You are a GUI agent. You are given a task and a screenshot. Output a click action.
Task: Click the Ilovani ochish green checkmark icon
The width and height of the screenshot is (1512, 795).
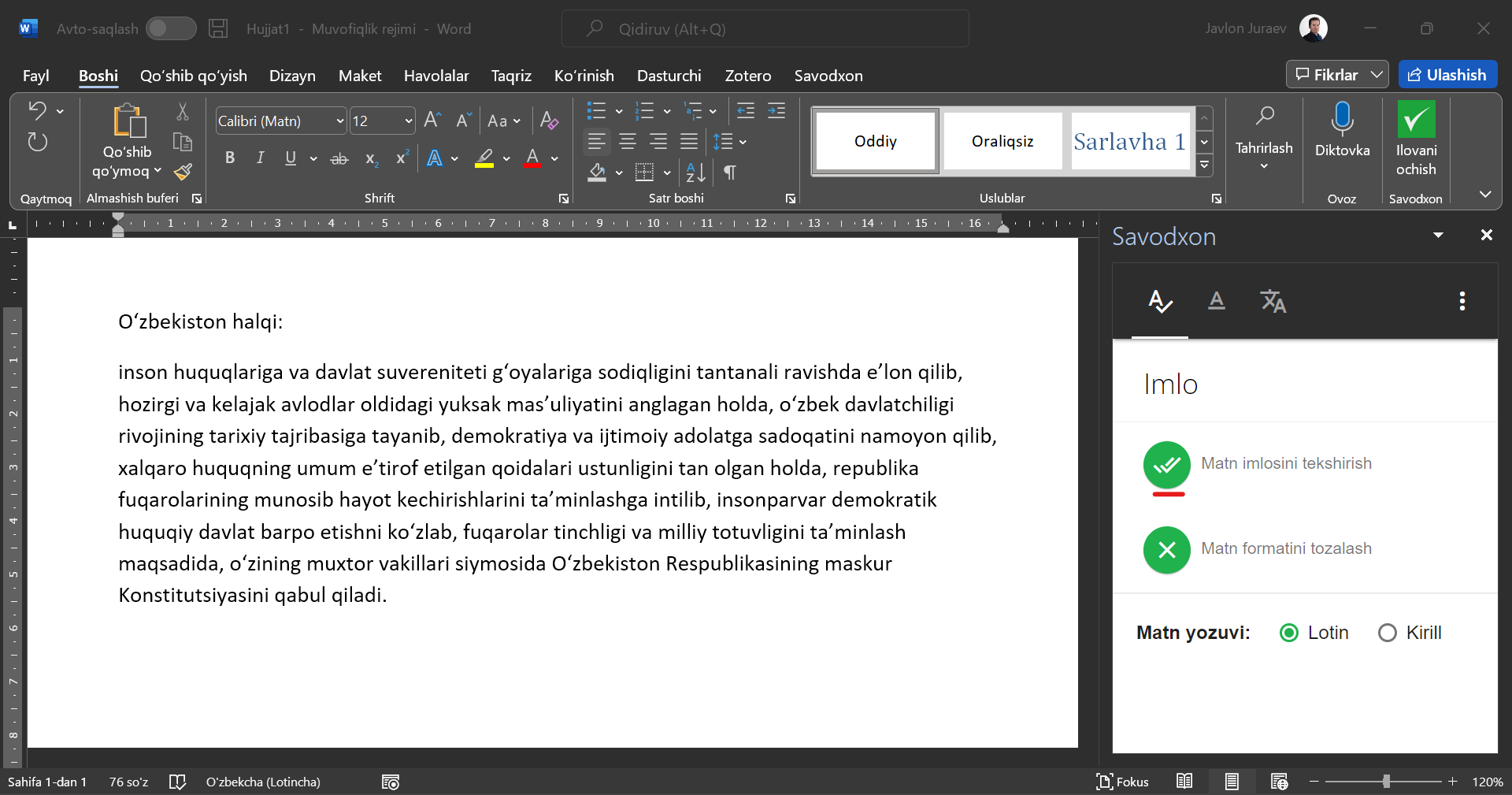tap(1415, 120)
